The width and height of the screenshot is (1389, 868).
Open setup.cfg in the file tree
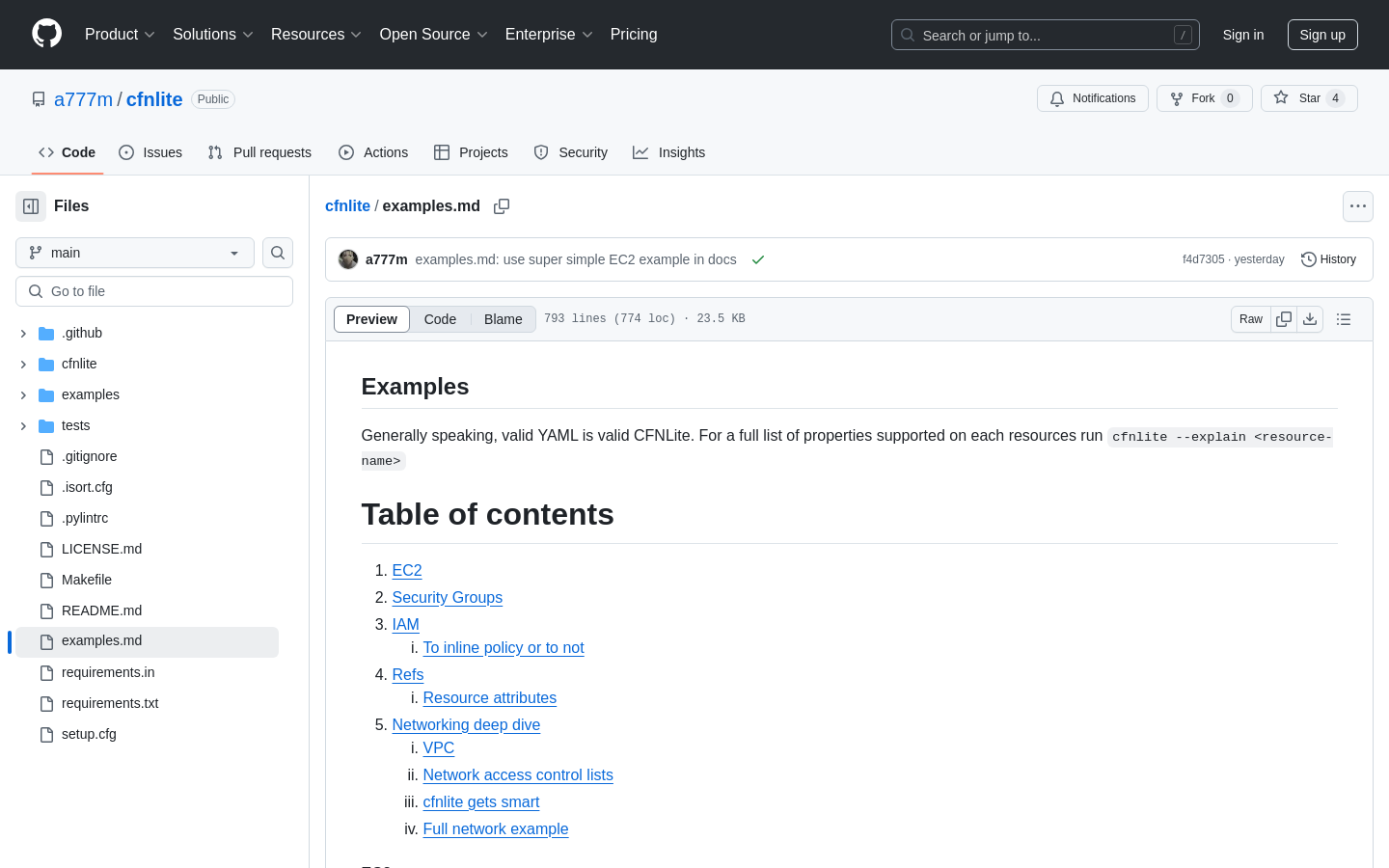click(89, 734)
